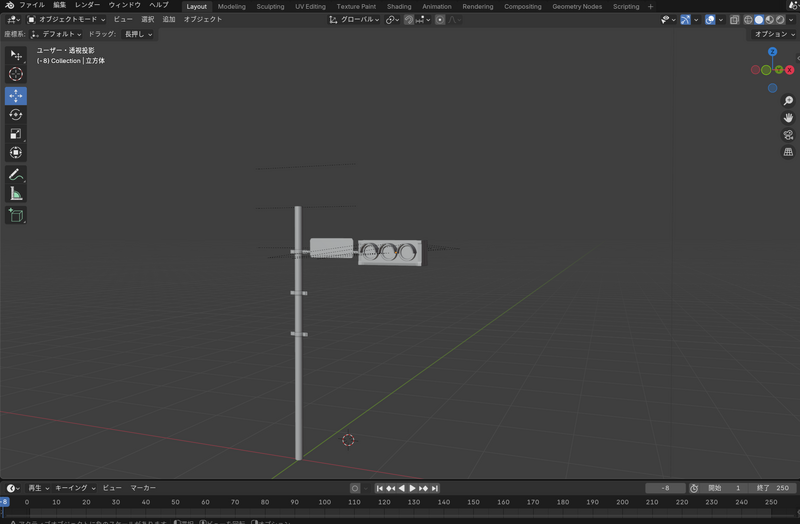Toggle proportional editing
The width and height of the screenshot is (800, 524).
click(x=440, y=19)
